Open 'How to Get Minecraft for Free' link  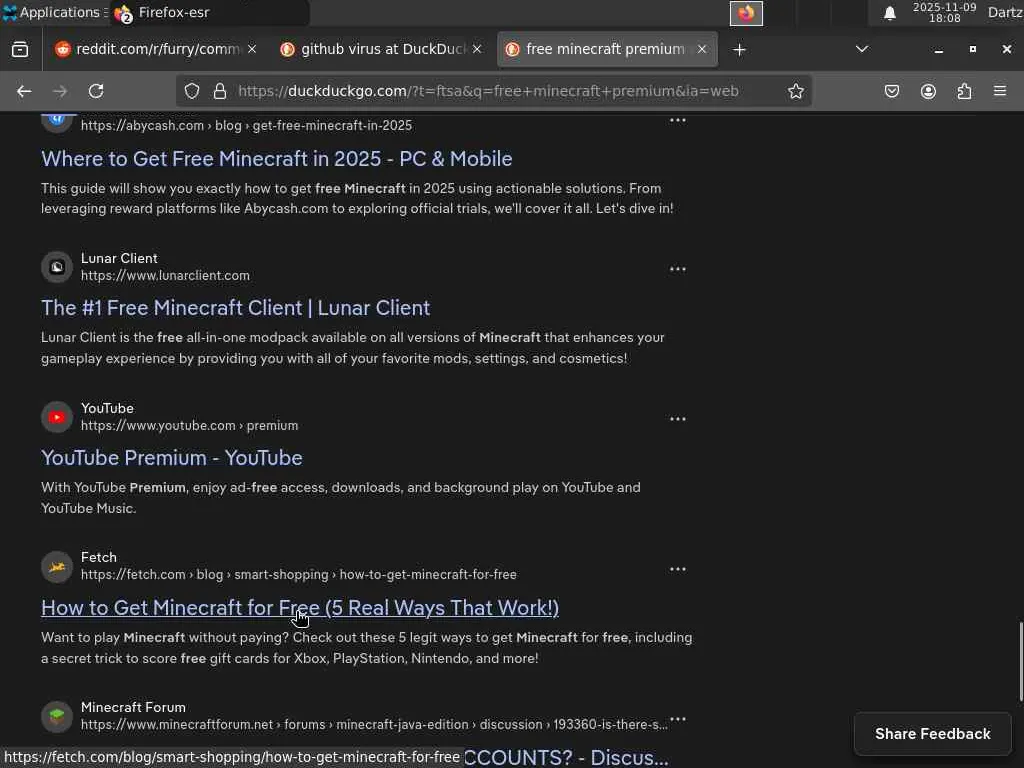(x=300, y=608)
